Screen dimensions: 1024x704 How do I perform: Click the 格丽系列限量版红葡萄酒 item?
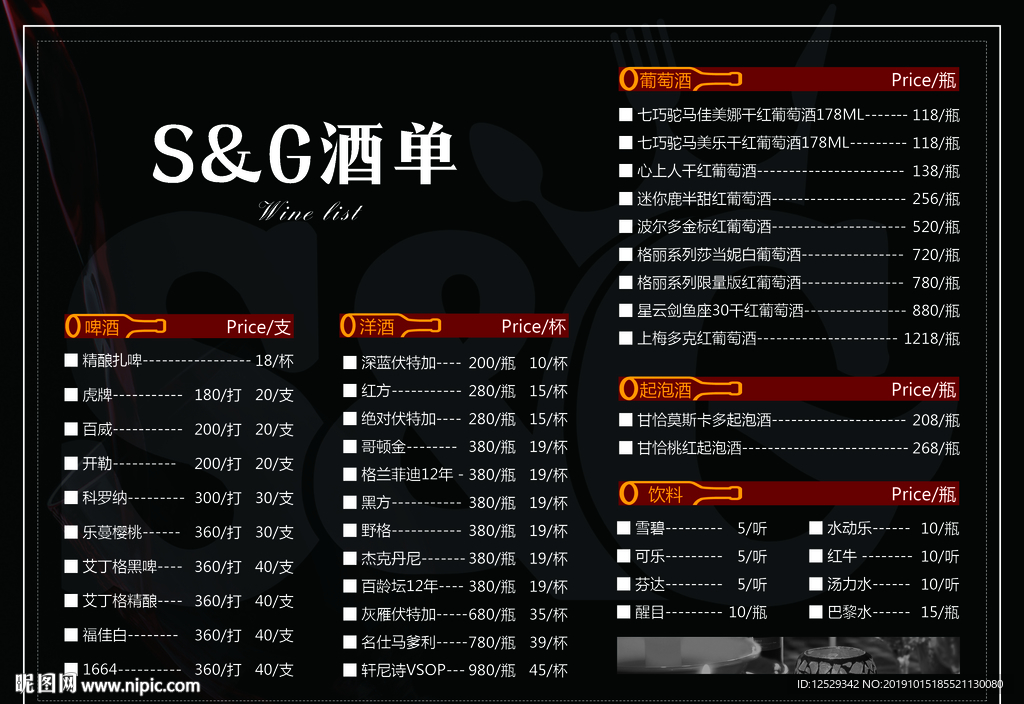pyautogui.click(x=719, y=282)
